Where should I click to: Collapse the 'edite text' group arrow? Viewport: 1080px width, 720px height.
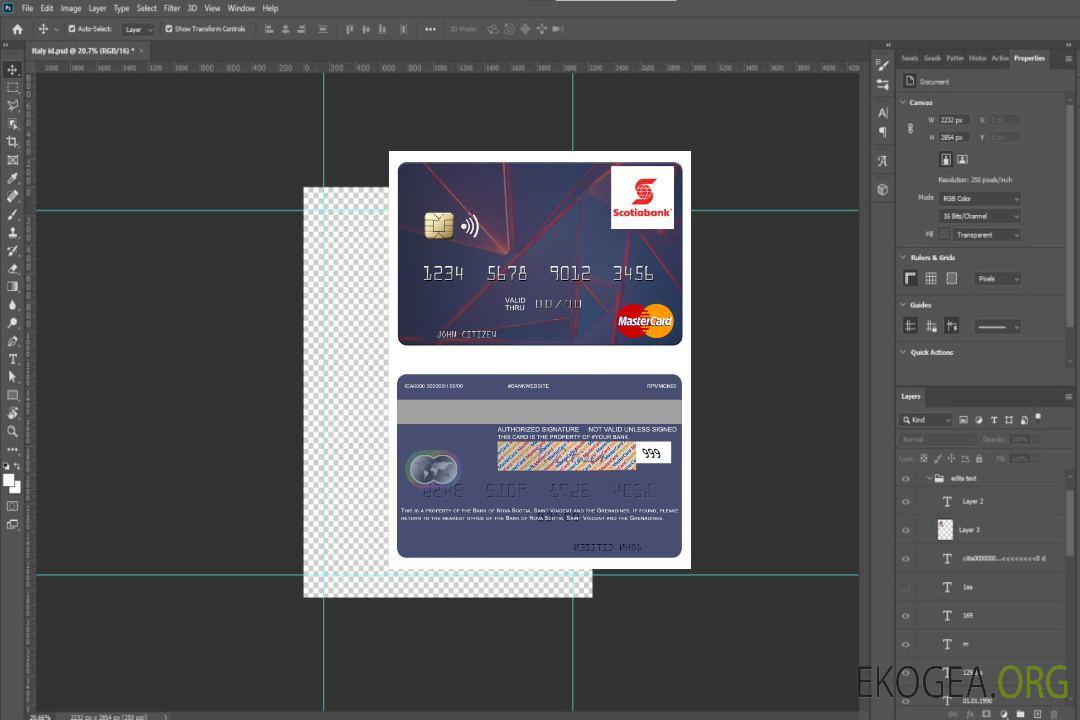tap(928, 478)
